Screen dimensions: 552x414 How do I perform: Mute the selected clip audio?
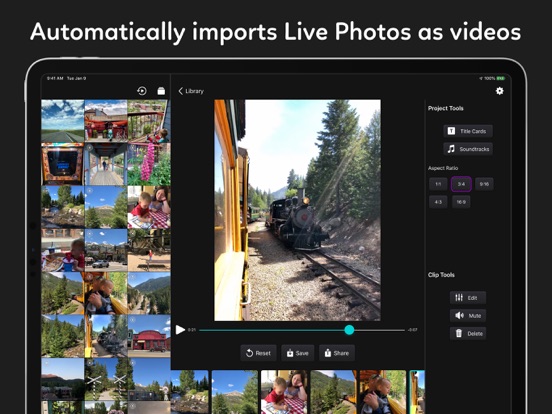coord(468,316)
